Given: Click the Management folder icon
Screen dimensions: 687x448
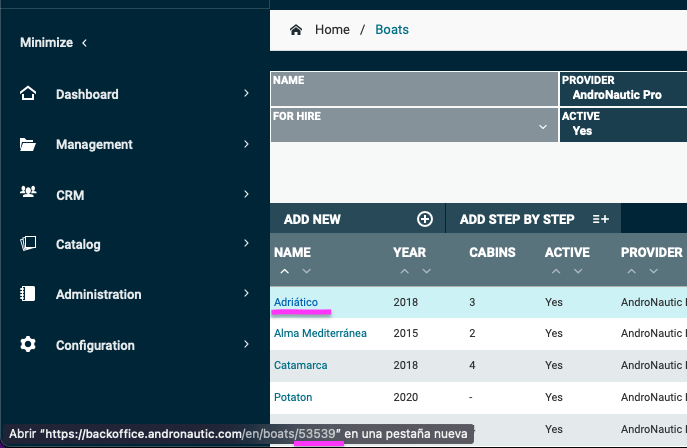Looking at the screenshot, I should click(28, 144).
